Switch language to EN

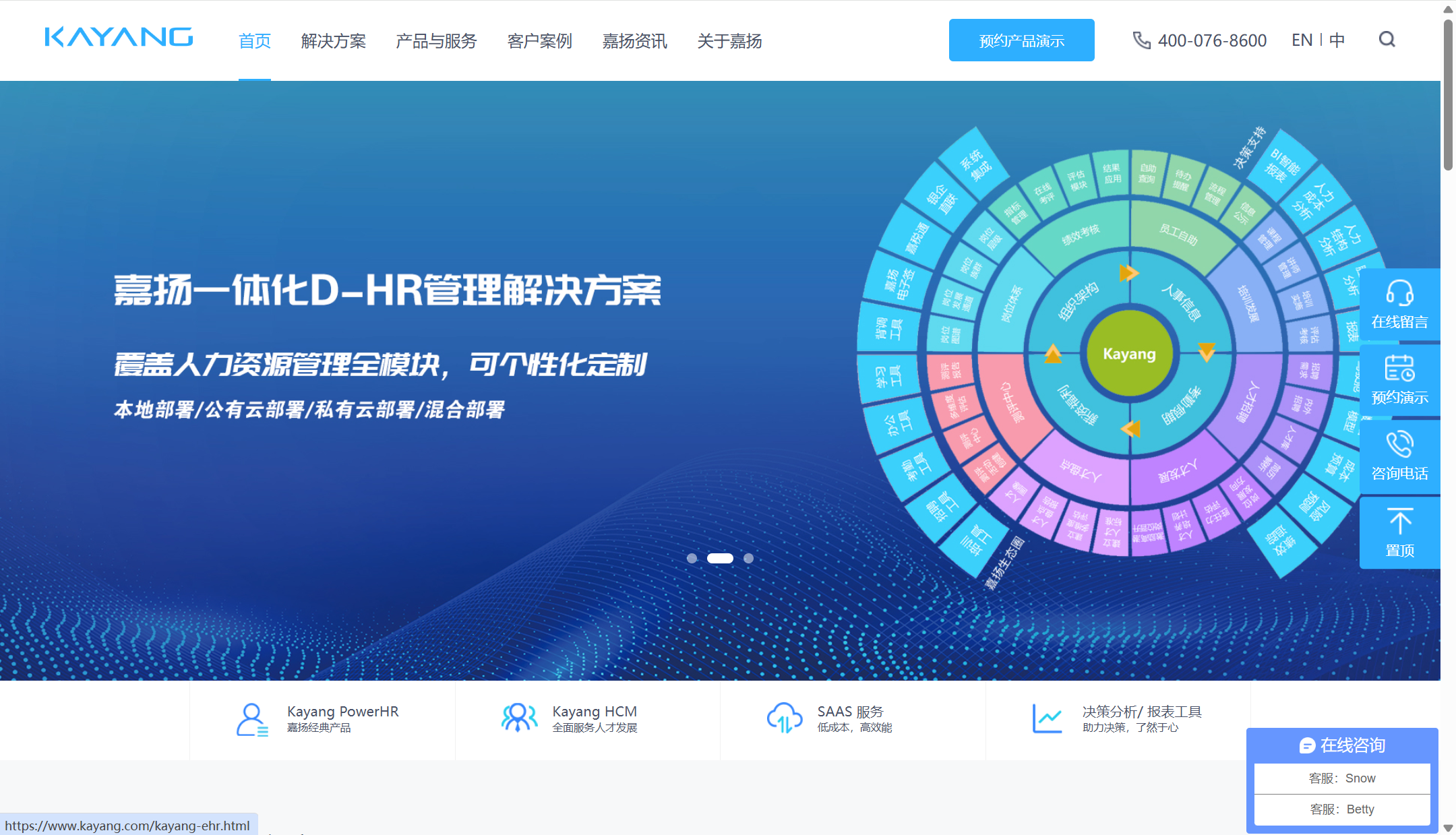click(1301, 40)
